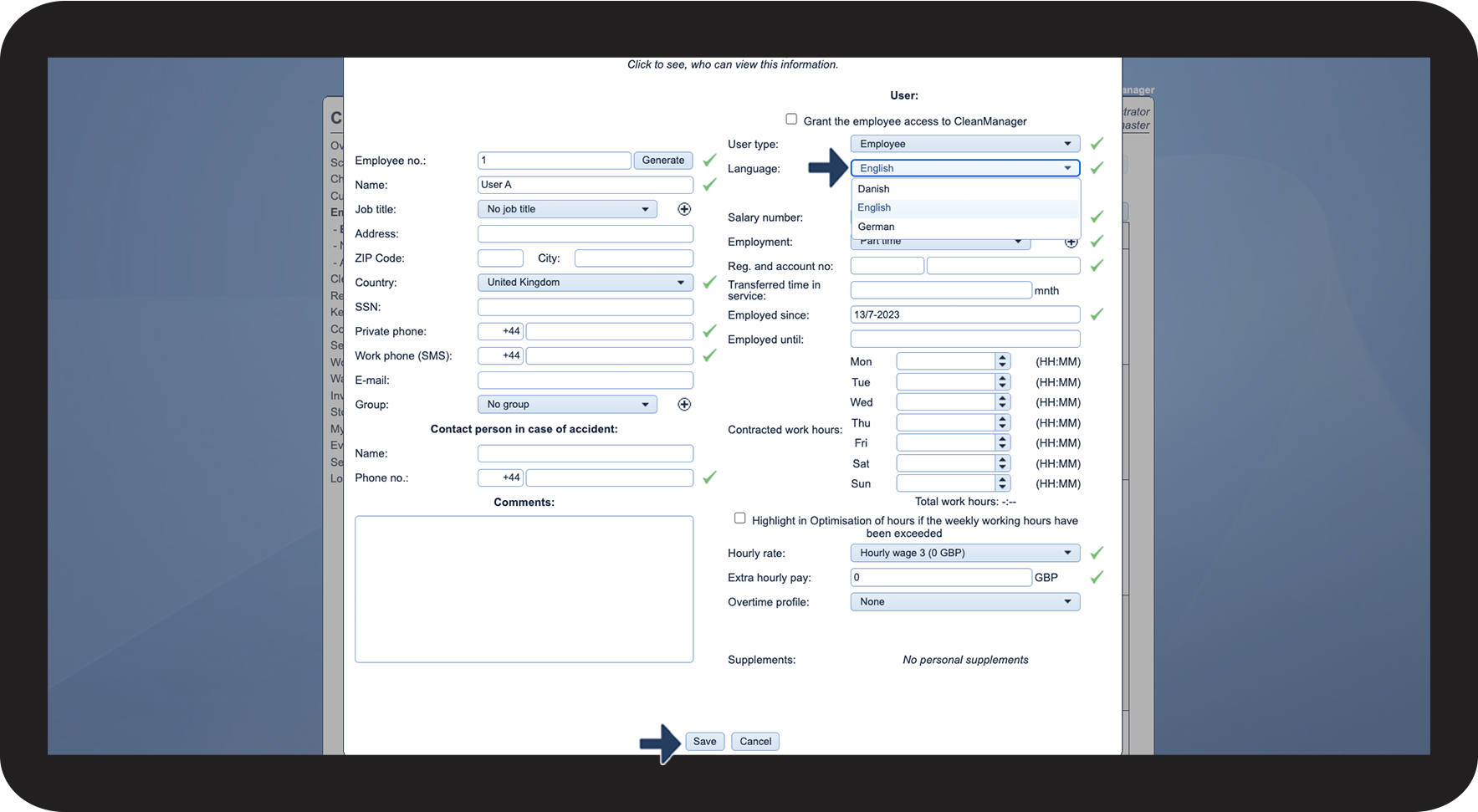Adjust the Wed work hours stepper
The height and width of the screenshot is (812, 1478).
click(1003, 402)
